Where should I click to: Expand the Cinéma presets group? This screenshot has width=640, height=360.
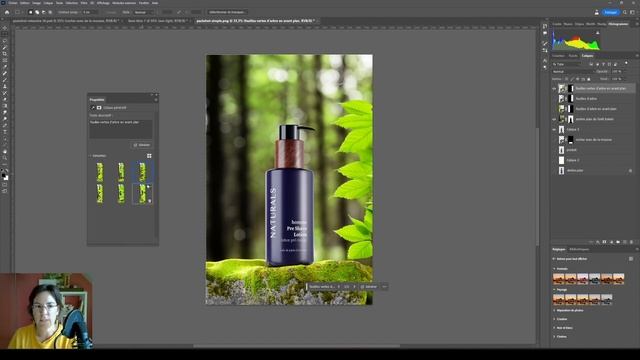tap(554, 336)
